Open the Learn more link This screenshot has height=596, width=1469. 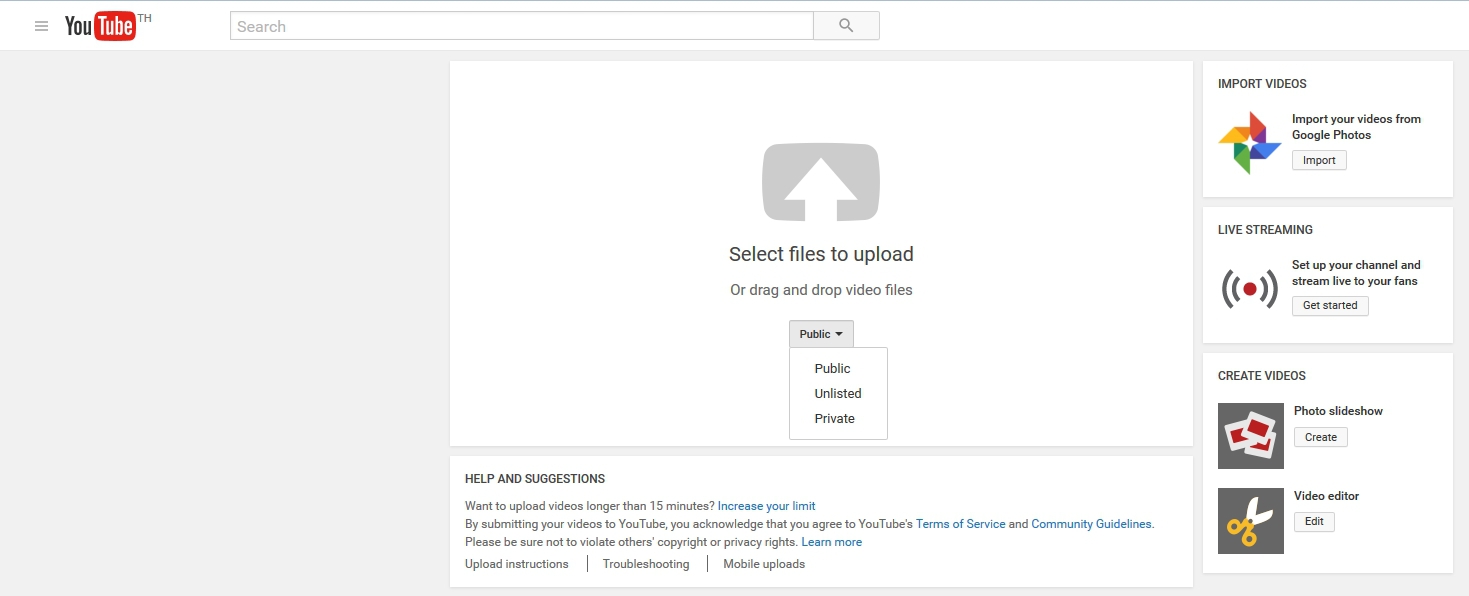coord(831,542)
